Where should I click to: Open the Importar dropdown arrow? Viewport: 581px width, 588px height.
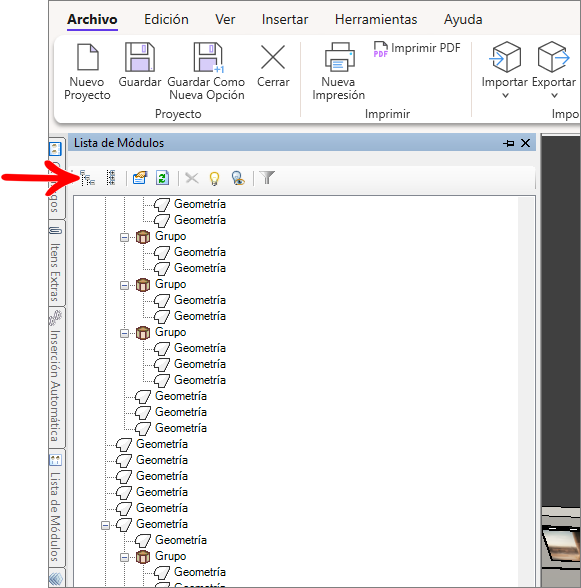(x=505, y=95)
